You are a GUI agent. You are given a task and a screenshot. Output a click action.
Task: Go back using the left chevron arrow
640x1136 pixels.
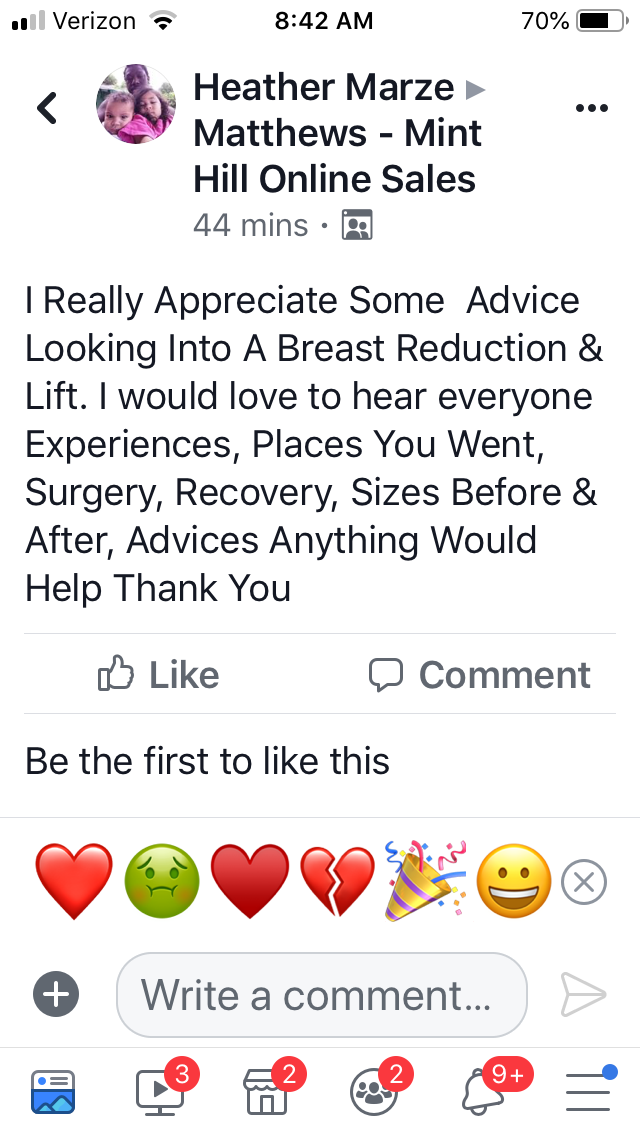47,108
